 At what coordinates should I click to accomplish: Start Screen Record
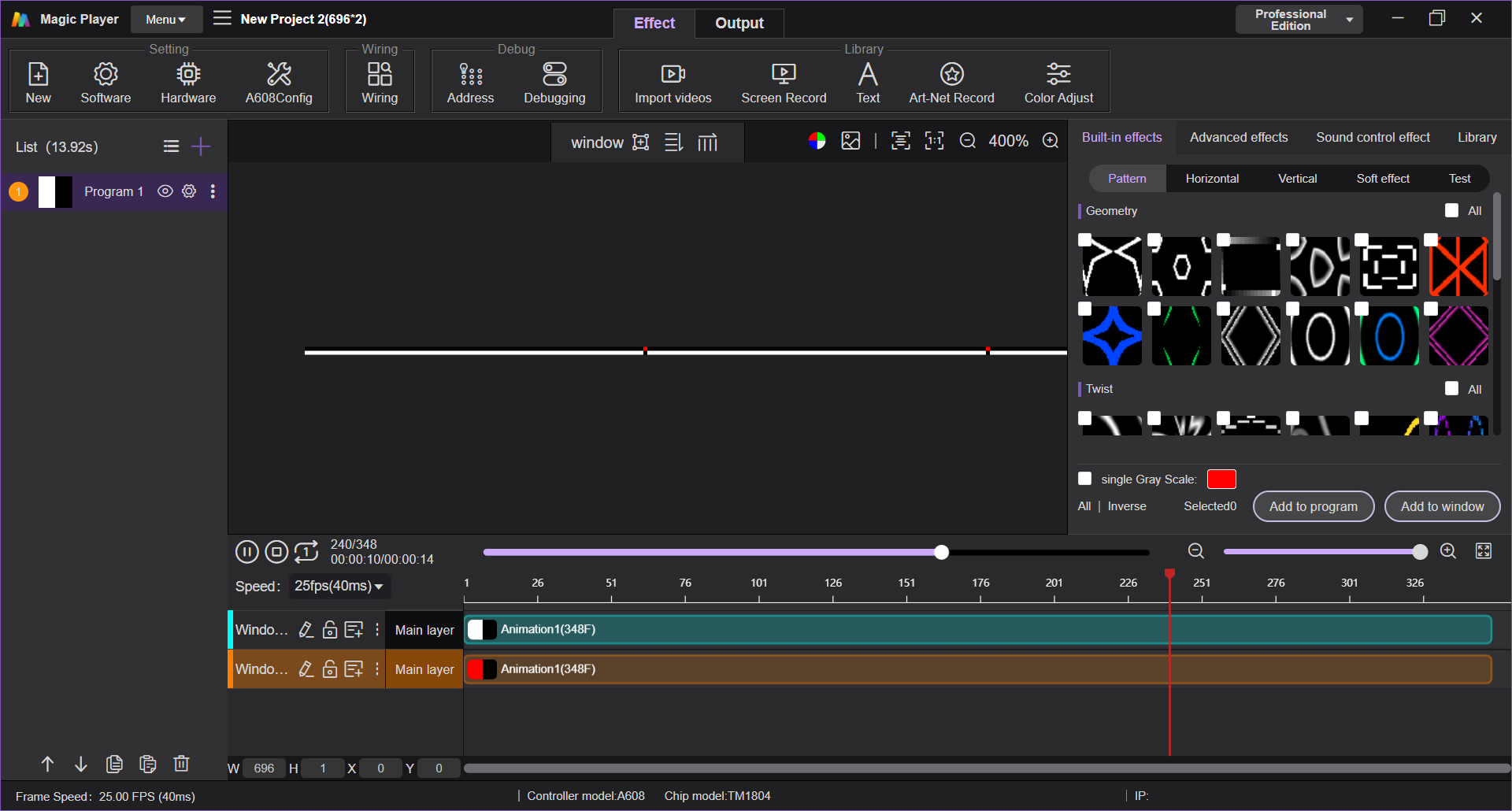click(784, 82)
